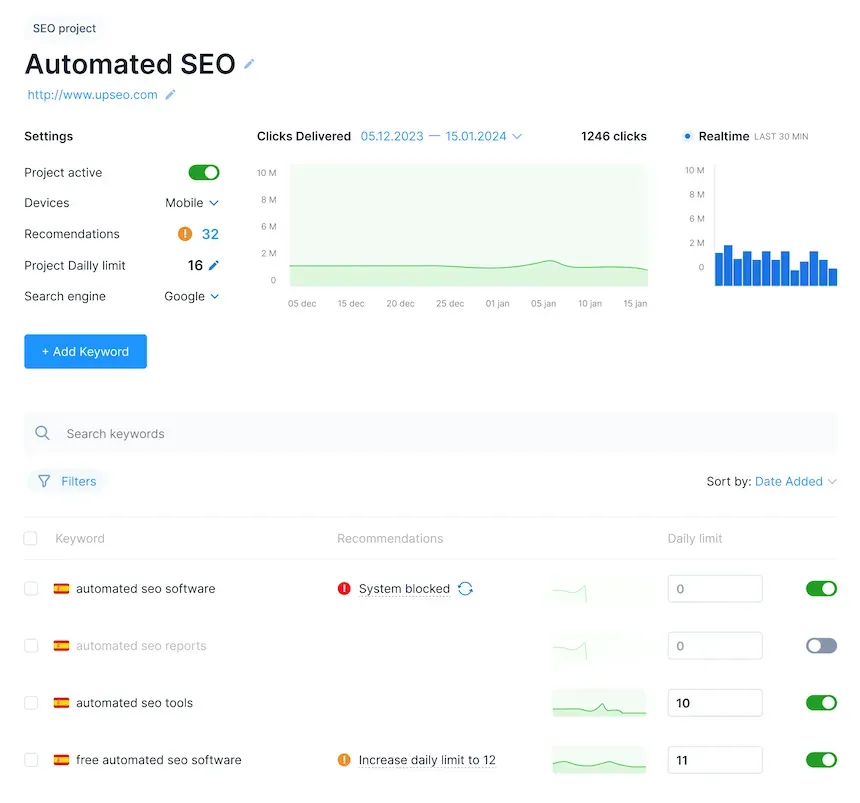Viewport: 860px width, 803px height.
Task: Click inside the Search keywords input field
Action: point(200,433)
